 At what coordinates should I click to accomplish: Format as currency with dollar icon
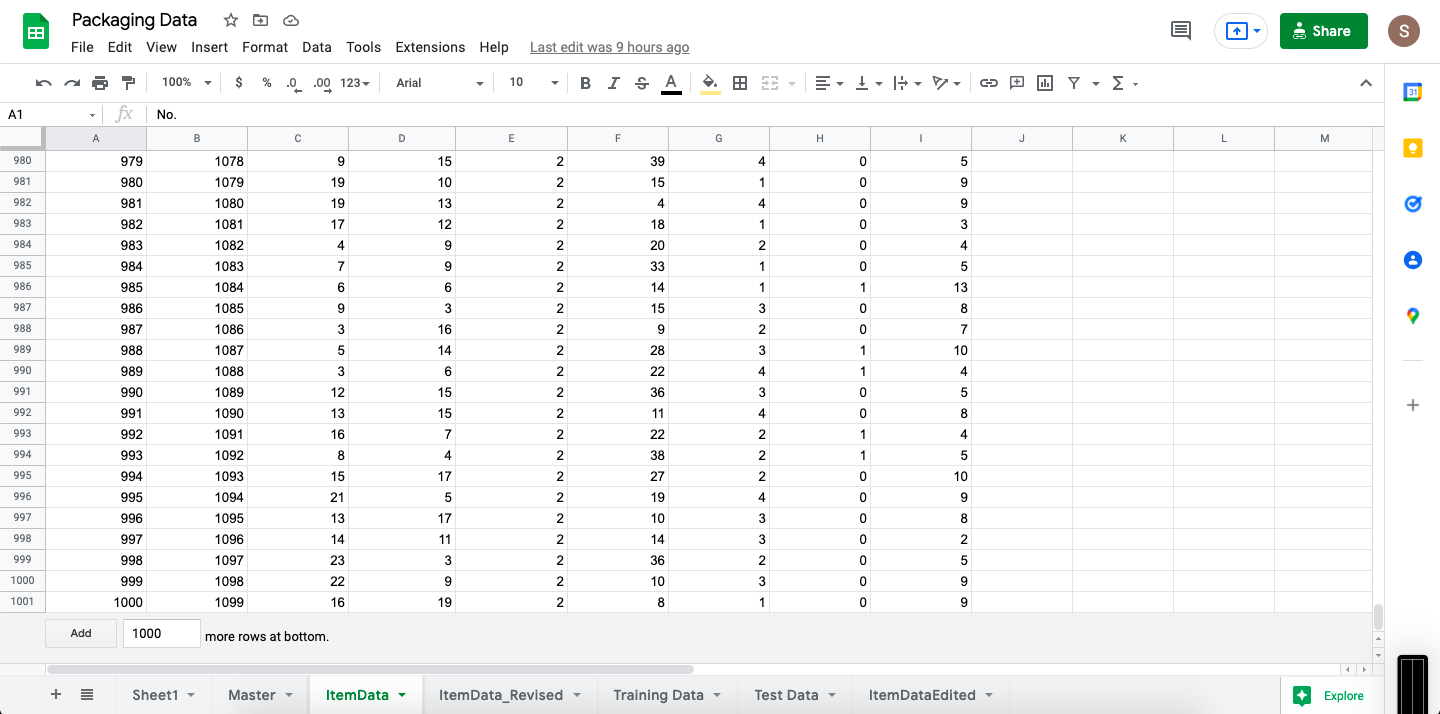point(238,83)
